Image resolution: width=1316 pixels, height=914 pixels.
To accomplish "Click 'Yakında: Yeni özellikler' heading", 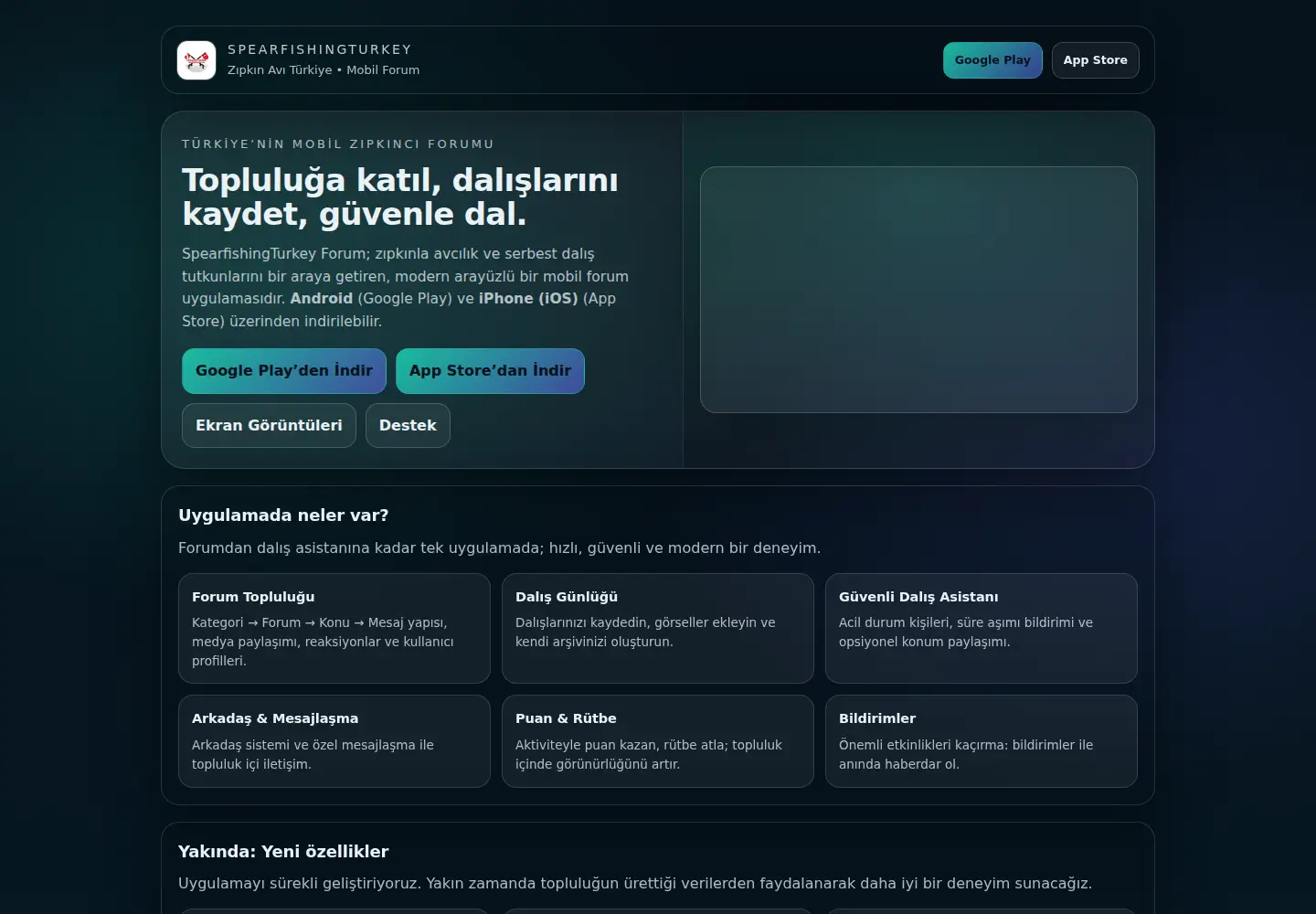I will [x=283, y=852].
